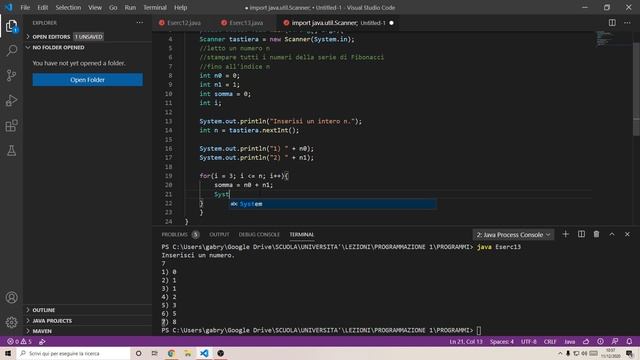This screenshot has height=360, width=640.
Task: Click the 1 UNSAVED badge
Action: pos(89,37)
